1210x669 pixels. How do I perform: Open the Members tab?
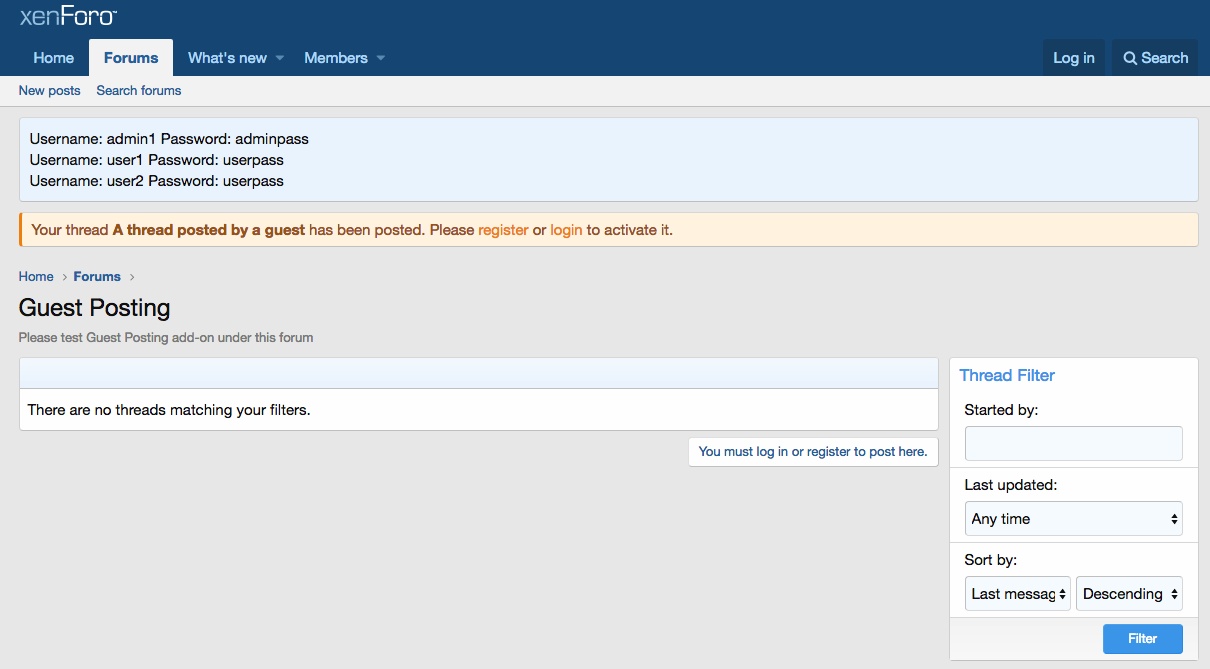coord(335,58)
